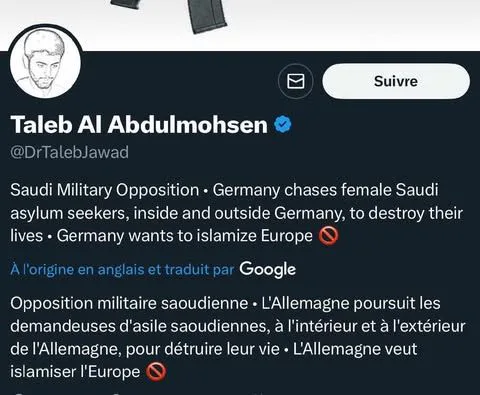This screenshot has width=480, height=395.
Task: Click prohibited emoji after 'islamiser l'Europe'
Action: 156,372
